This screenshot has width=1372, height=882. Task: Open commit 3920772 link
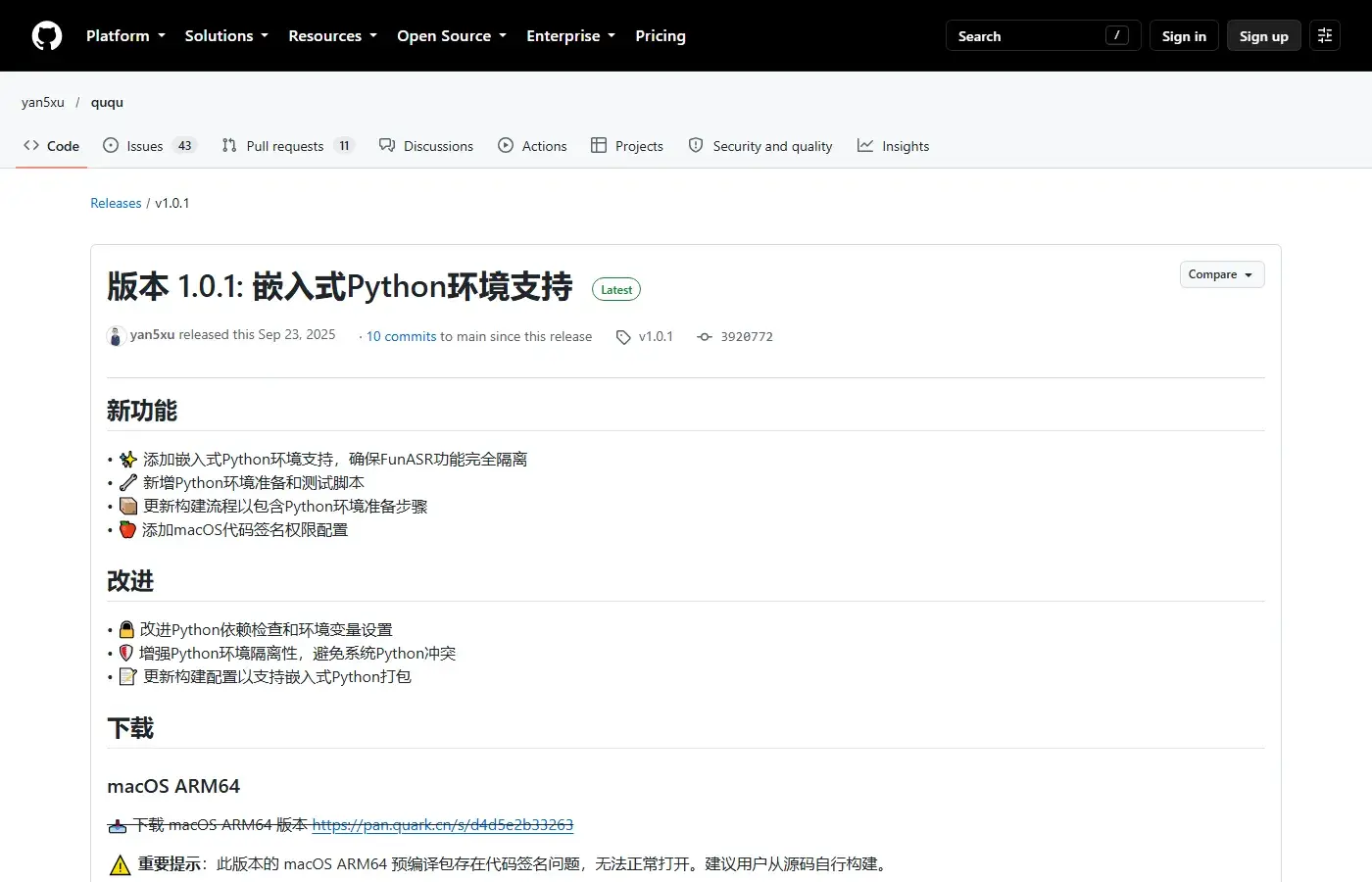[x=747, y=336]
